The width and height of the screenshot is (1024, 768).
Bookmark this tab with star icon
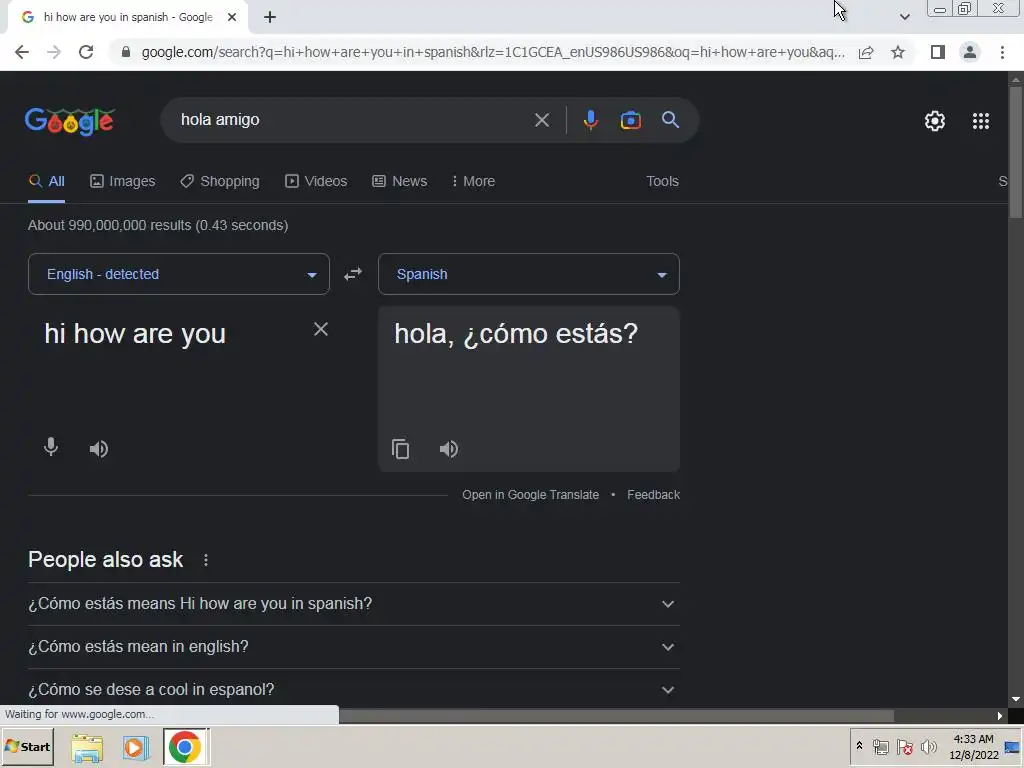point(898,52)
